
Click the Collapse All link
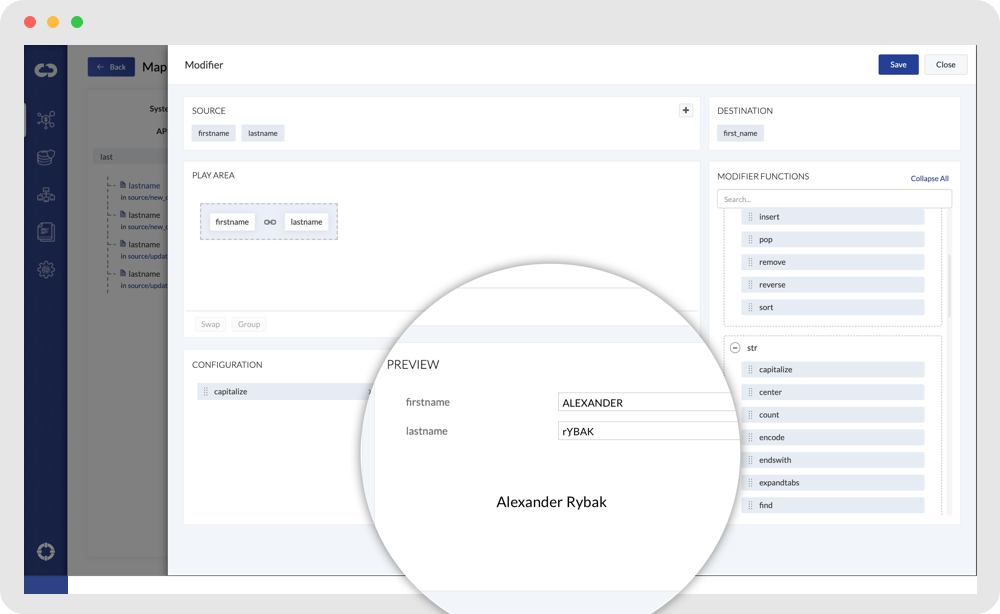coord(929,177)
